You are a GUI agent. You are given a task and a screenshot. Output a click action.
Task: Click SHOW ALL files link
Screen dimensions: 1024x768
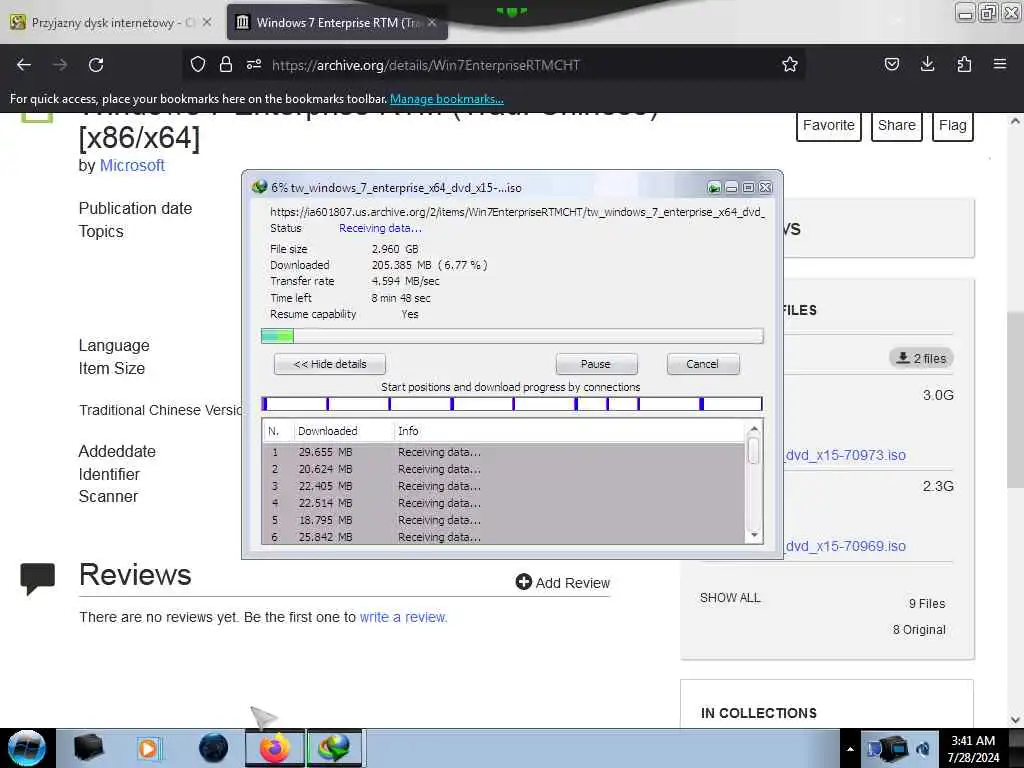click(729, 598)
